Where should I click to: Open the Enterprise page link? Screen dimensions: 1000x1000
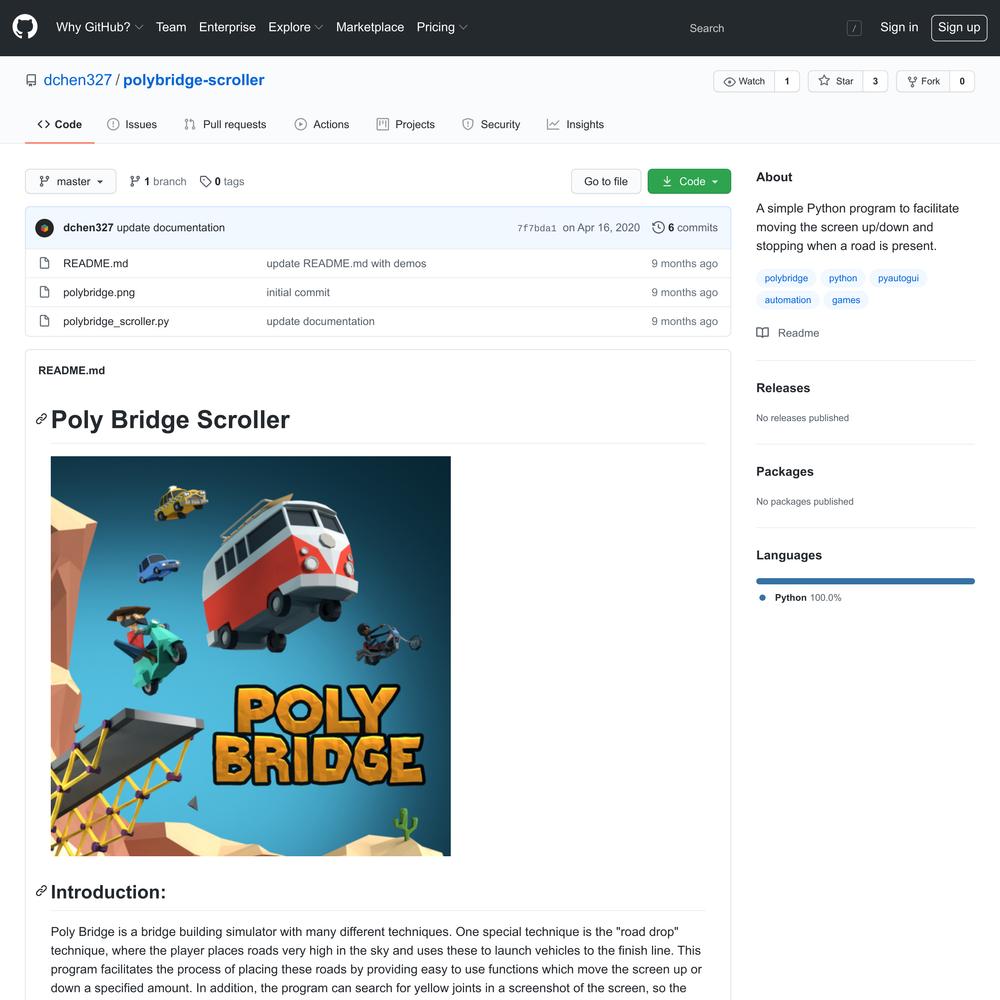[x=227, y=27]
